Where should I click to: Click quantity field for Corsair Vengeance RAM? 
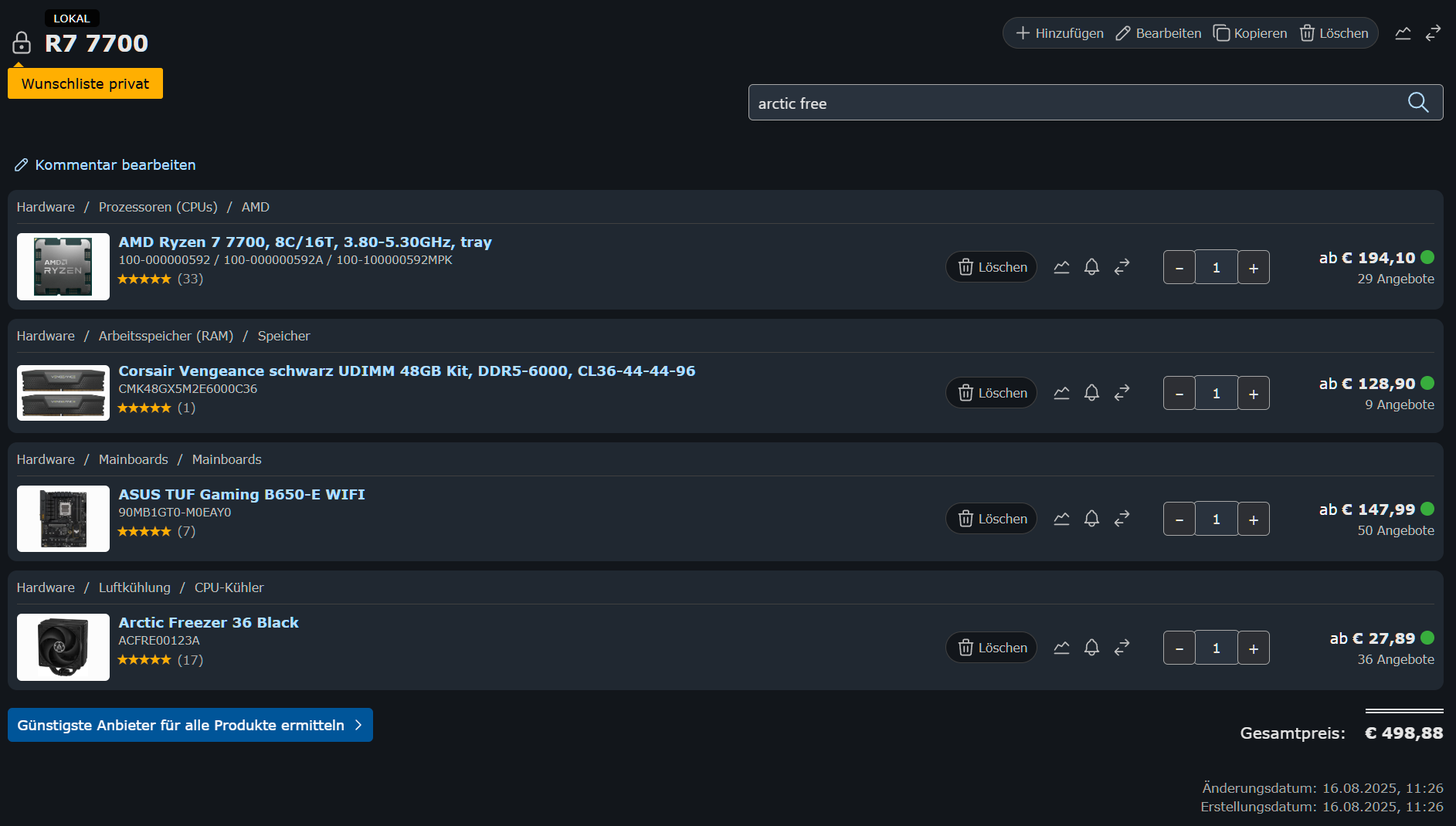tap(1217, 393)
